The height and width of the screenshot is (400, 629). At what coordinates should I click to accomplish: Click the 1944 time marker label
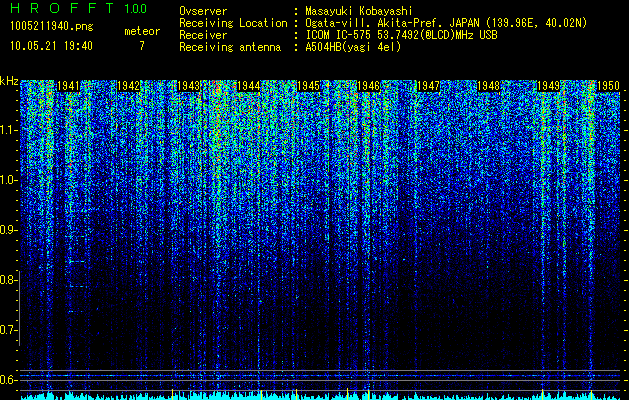click(249, 86)
